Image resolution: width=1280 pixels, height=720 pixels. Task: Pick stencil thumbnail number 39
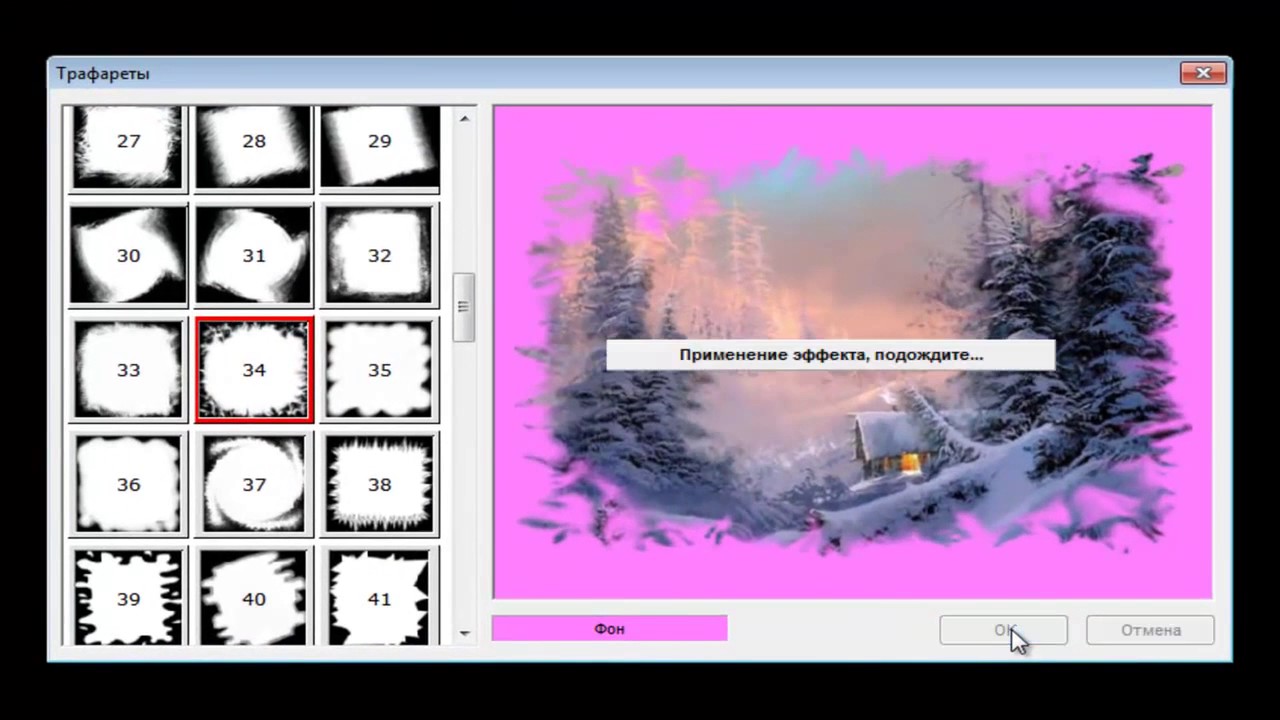click(x=128, y=597)
